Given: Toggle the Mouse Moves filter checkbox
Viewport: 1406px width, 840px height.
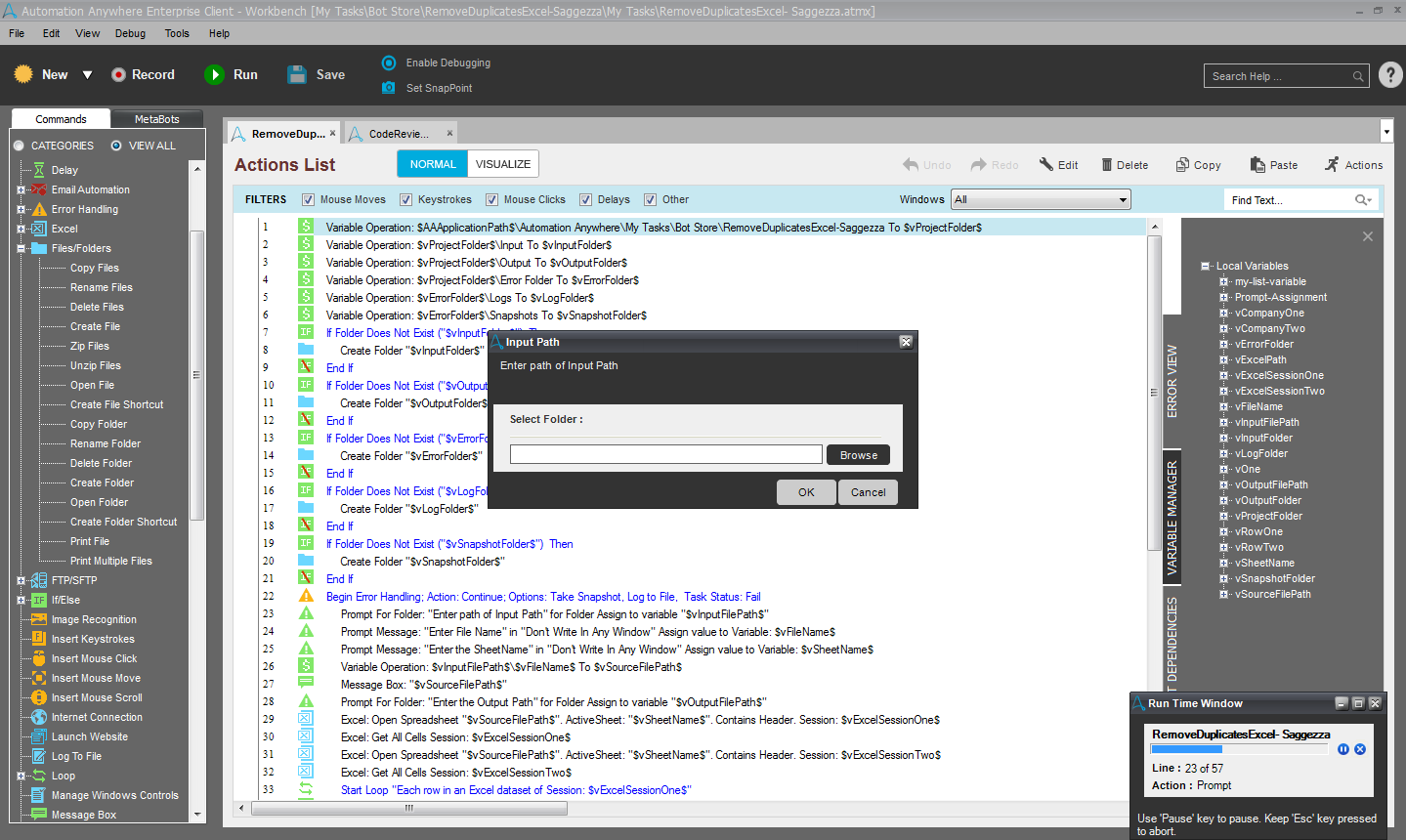Looking at the screenshot, I should tap(309, 200).
